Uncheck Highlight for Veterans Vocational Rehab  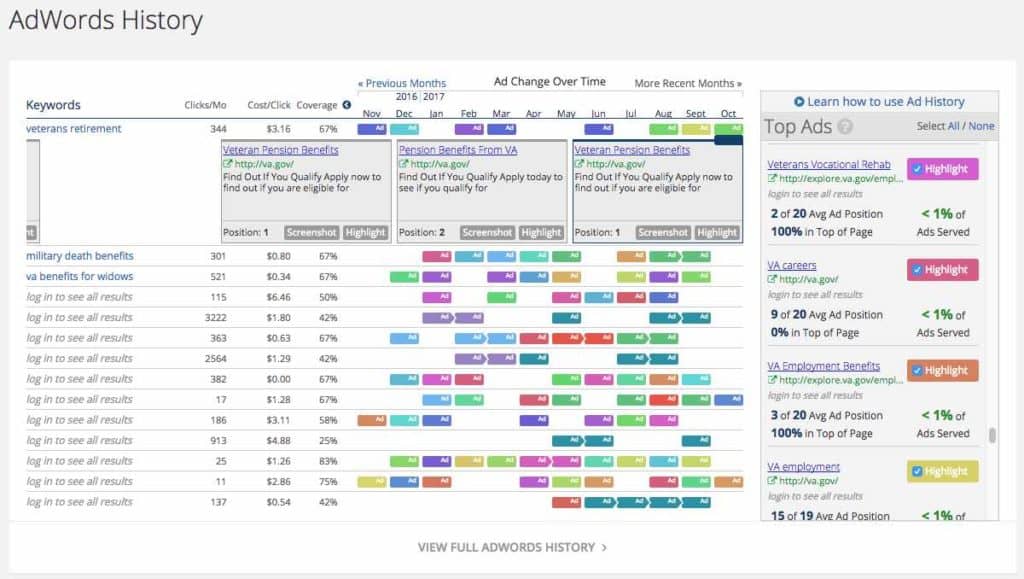tap(916, 169)
